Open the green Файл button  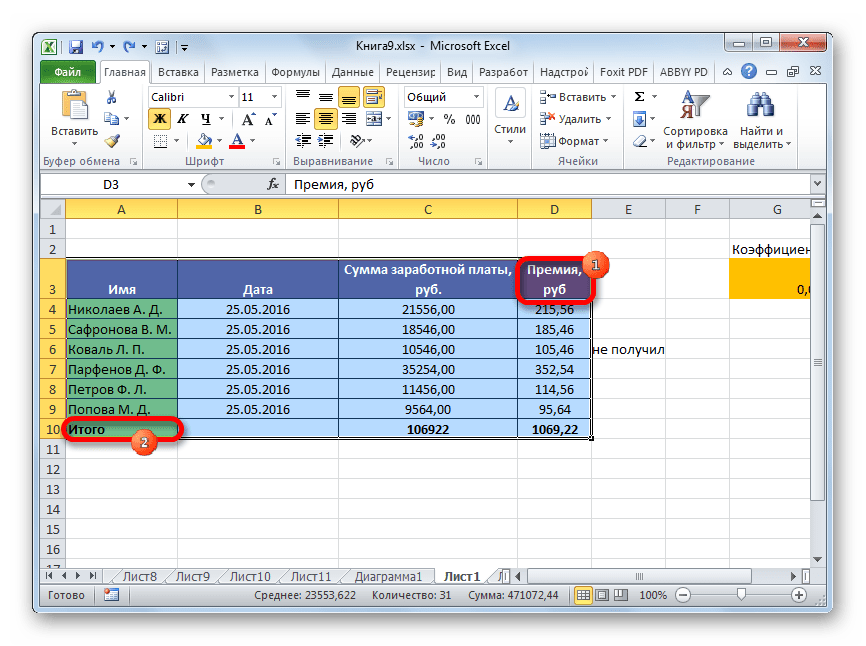tap(68, 73)
